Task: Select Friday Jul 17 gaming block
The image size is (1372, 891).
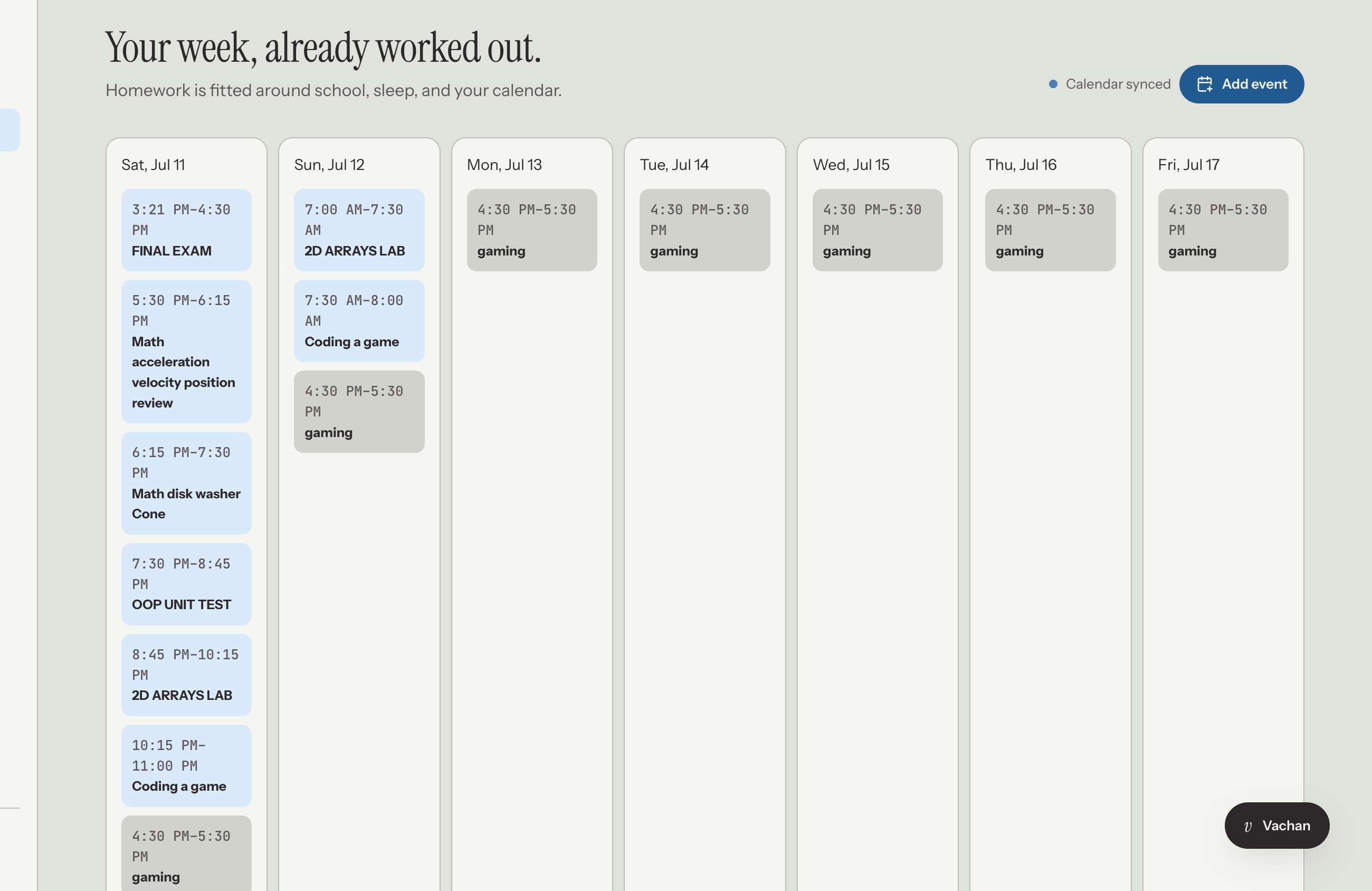Action: point(1223,230)
